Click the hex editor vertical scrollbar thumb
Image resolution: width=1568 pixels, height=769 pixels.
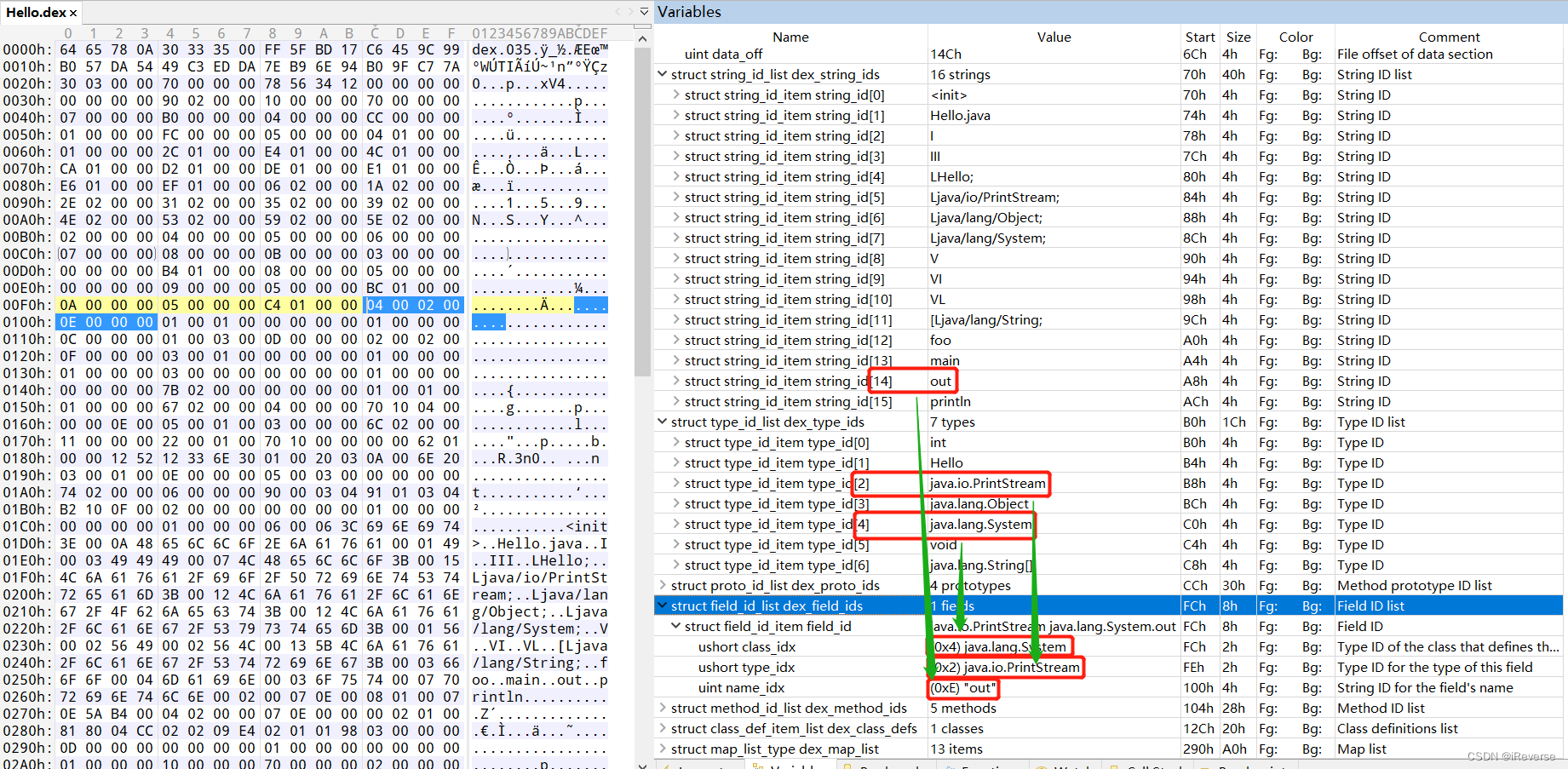(643, 213)
